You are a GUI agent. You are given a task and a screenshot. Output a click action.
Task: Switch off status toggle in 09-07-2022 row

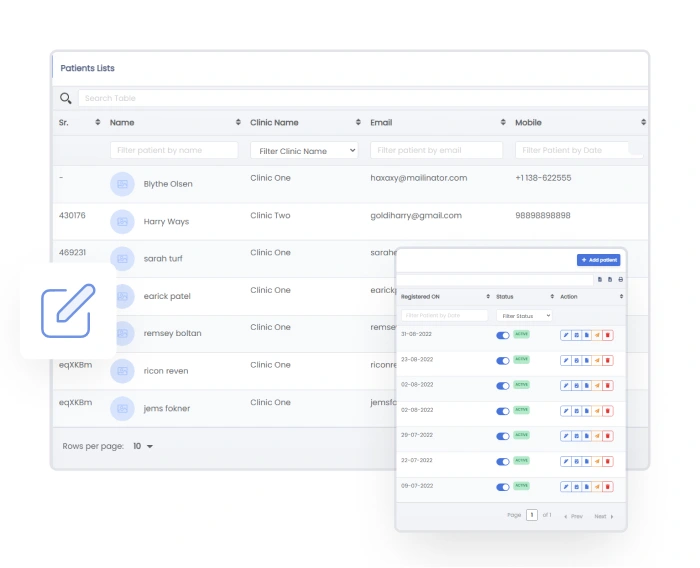[x=503, y=487]
